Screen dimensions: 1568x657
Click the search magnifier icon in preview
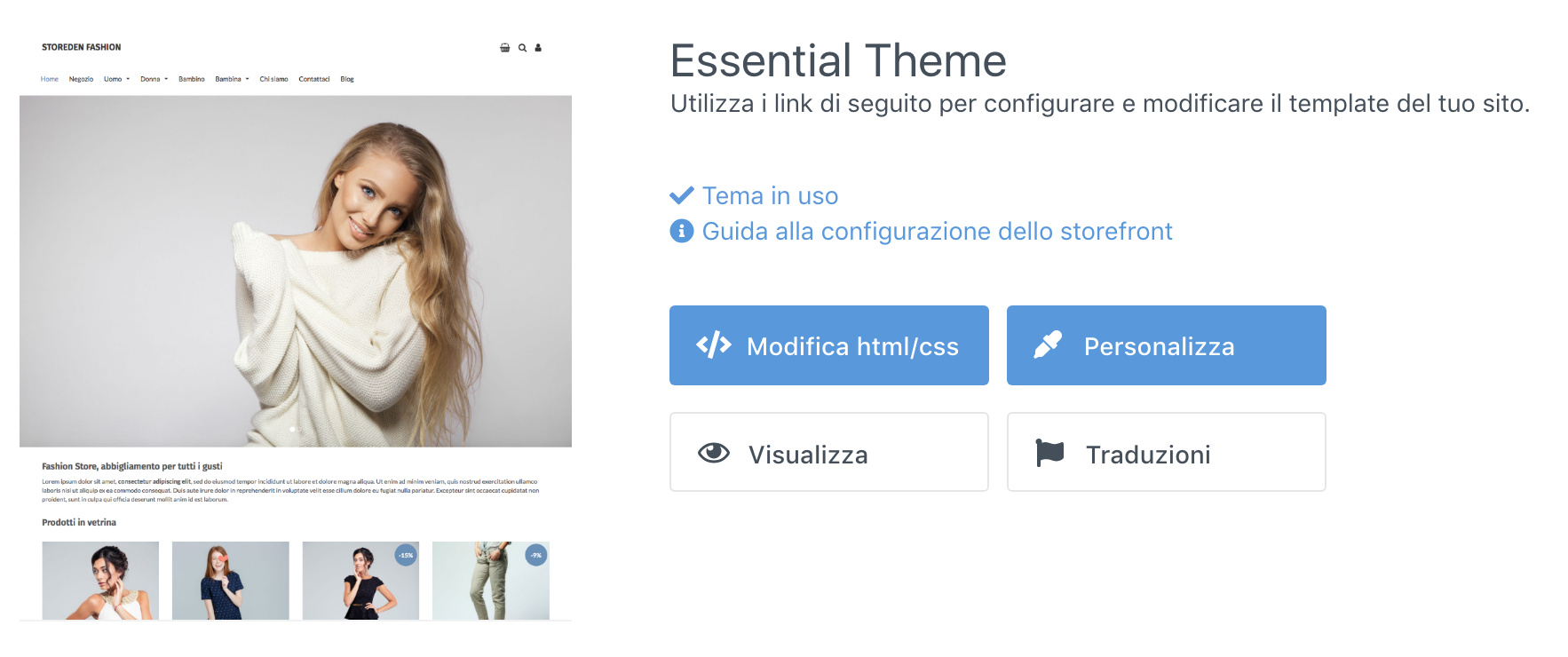pyautogui.click(x=523, y=48)
